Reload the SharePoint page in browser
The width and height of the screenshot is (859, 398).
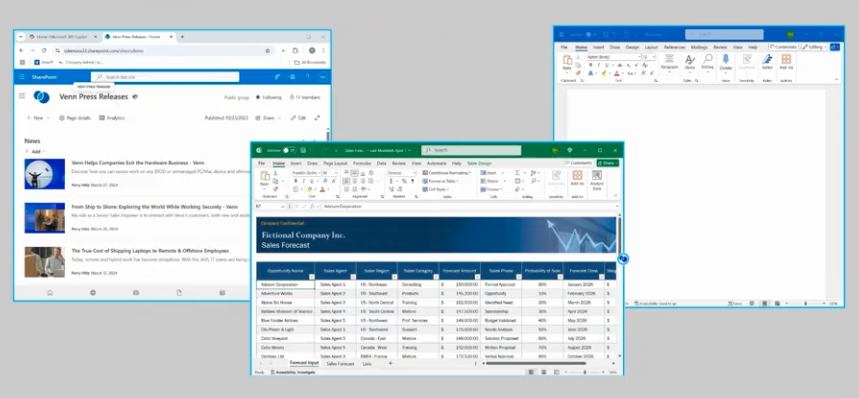[44, 50]
